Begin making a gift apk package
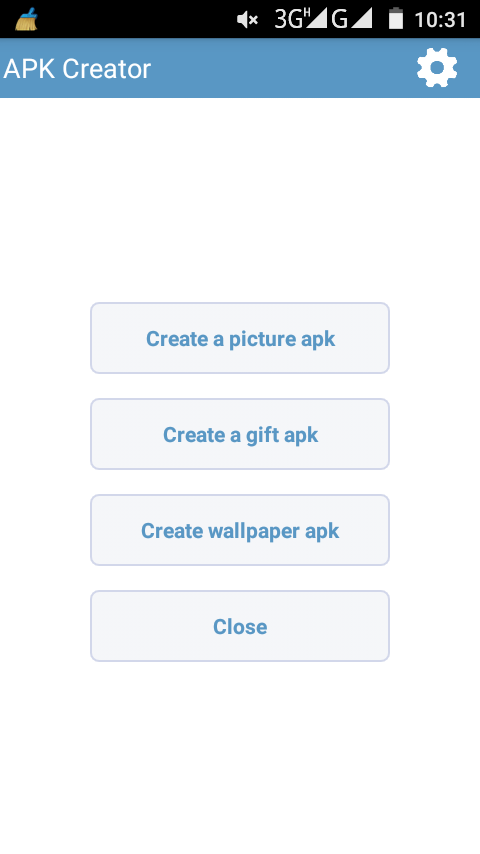The image size is (480, 854). click(x=240, y=434)
